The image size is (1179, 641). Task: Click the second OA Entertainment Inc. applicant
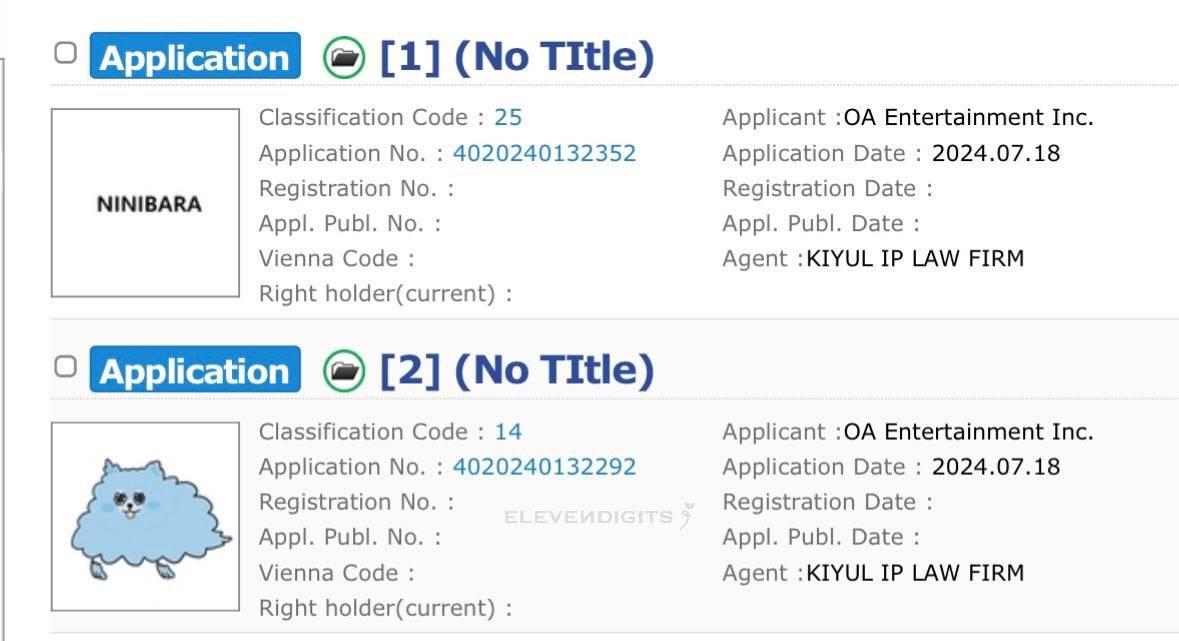click(968, 432)
